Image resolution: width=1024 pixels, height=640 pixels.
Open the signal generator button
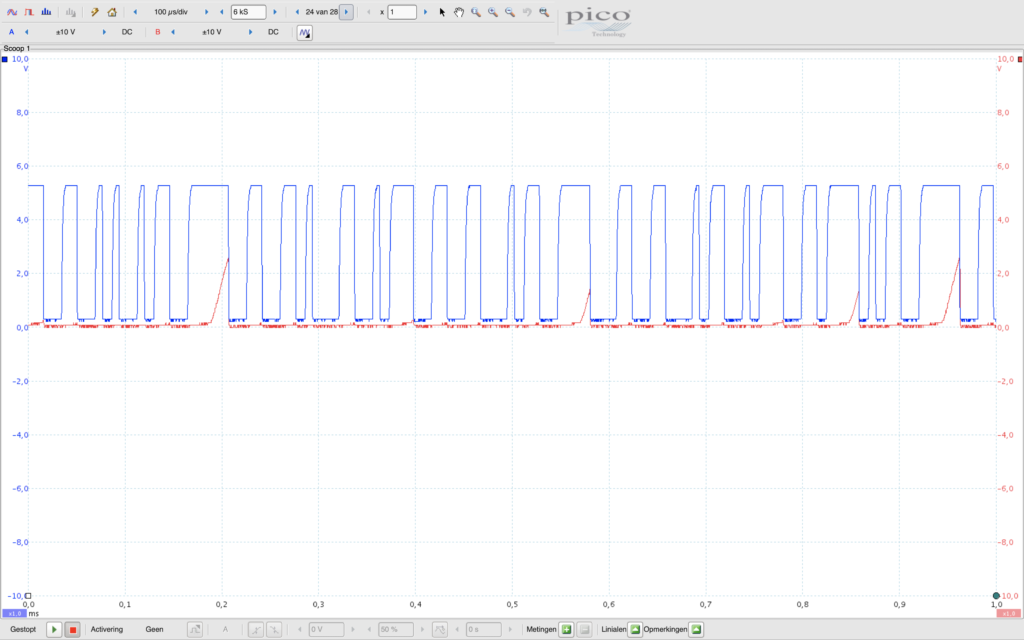point(304,32)
